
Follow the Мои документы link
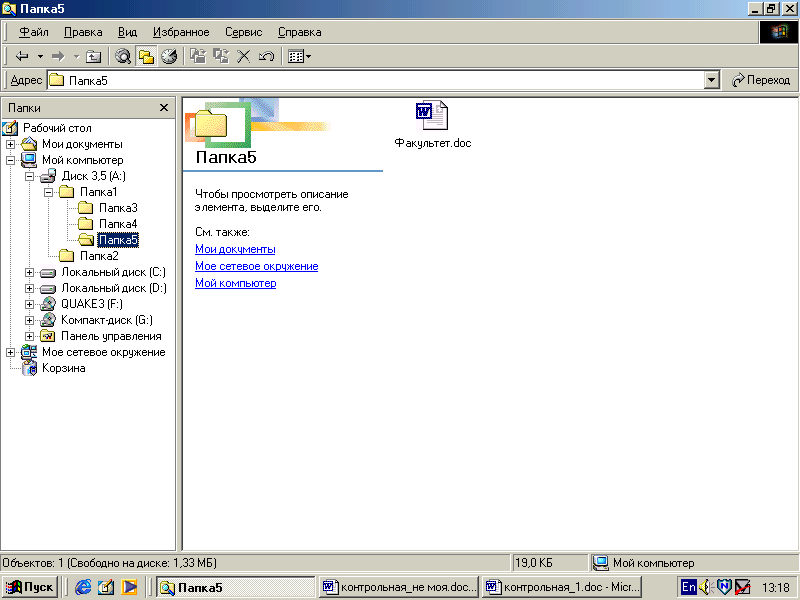[x=235, y=249]
